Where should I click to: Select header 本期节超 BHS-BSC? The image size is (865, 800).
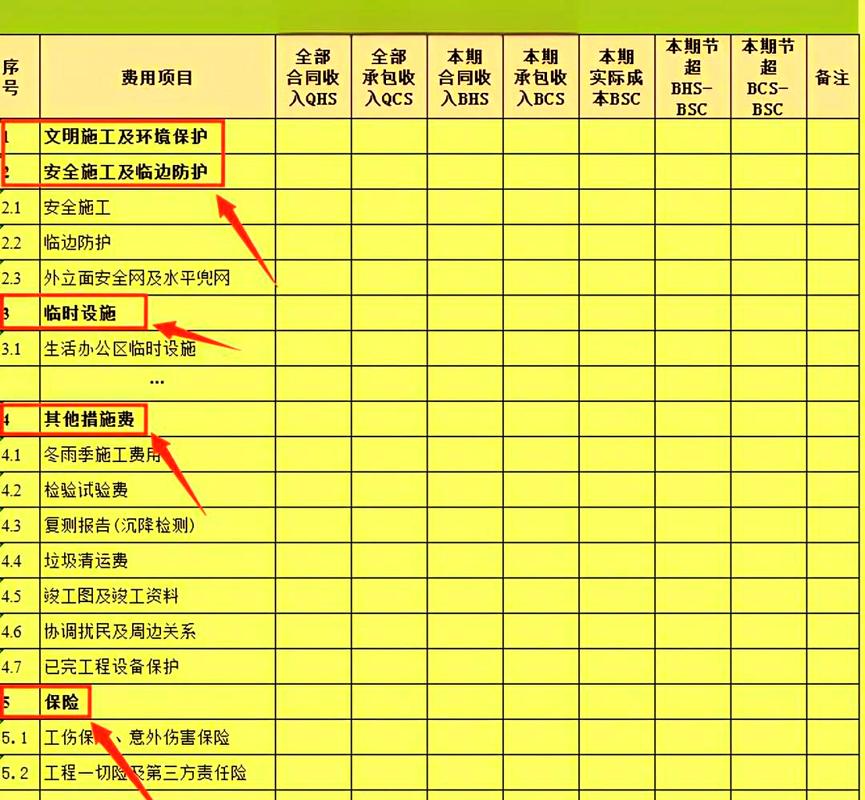693,77
